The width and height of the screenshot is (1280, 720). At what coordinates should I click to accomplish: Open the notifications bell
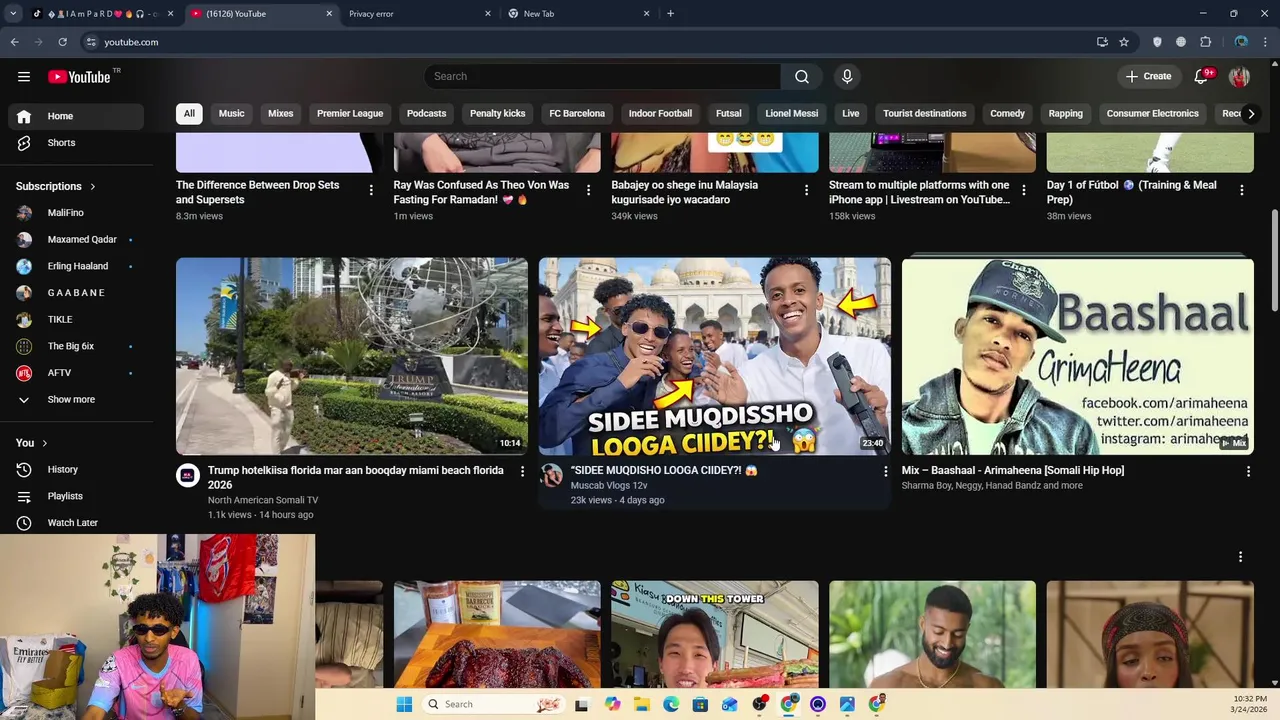(1202, 77)
